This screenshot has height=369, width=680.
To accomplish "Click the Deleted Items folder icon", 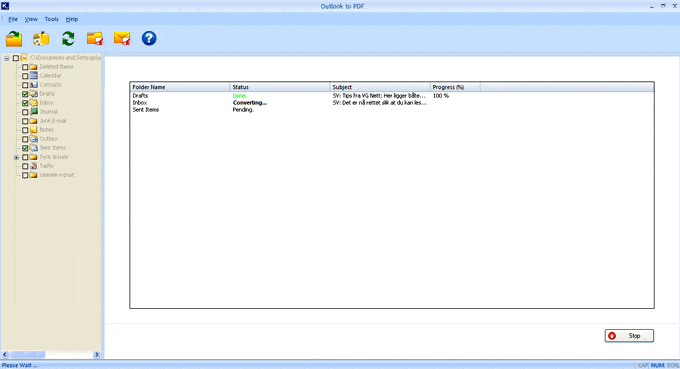I will coord(33,67).
